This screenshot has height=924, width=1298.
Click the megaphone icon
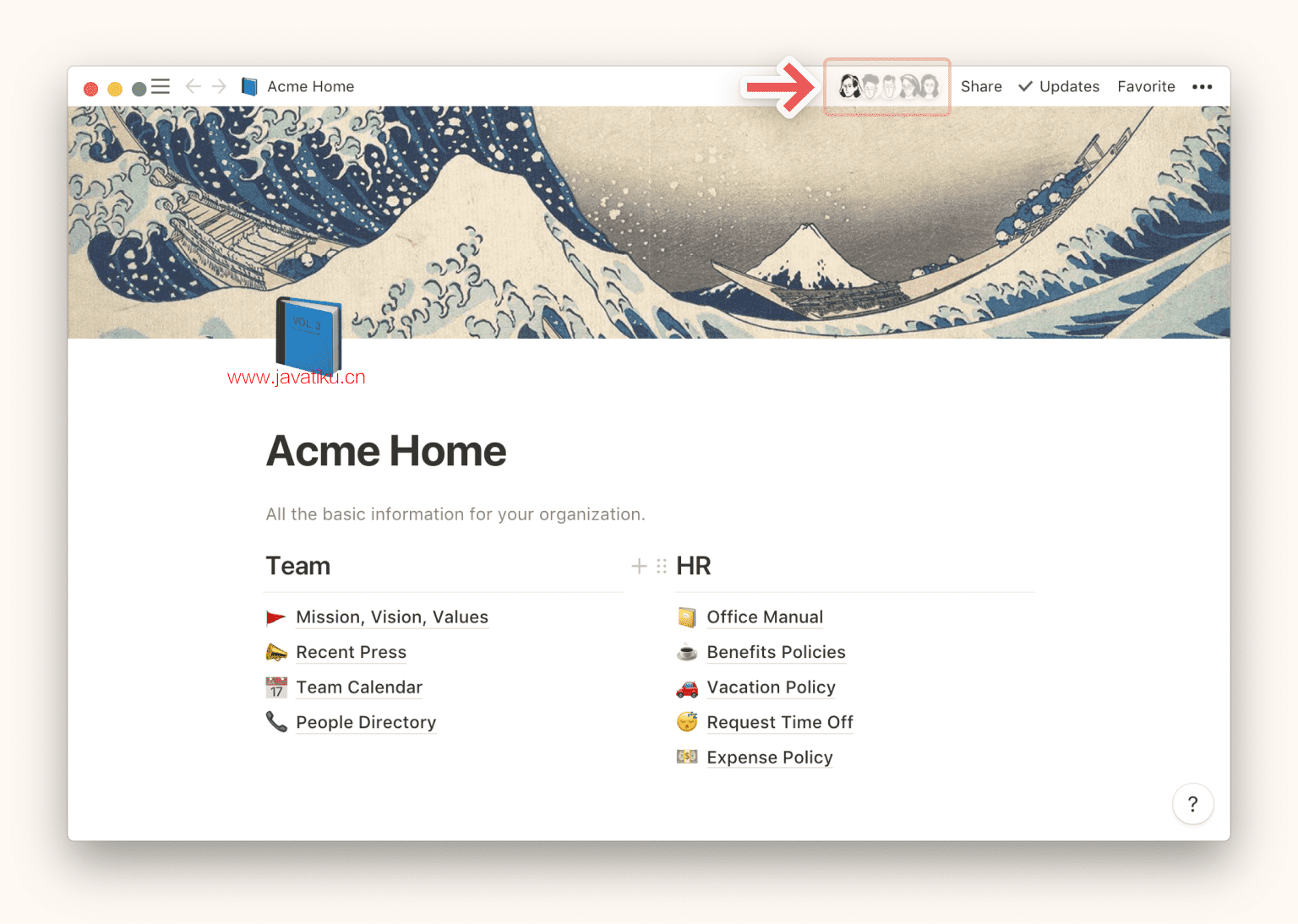click(276, 652)
